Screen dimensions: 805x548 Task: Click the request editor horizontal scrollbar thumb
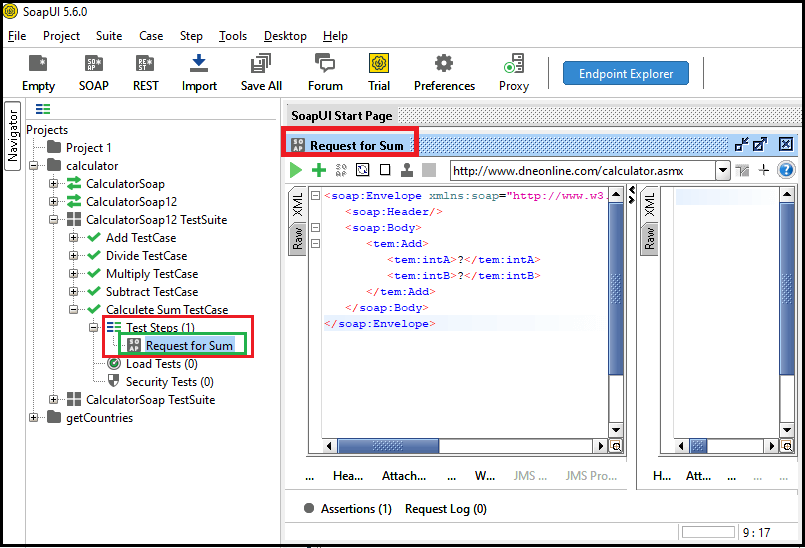388,446
